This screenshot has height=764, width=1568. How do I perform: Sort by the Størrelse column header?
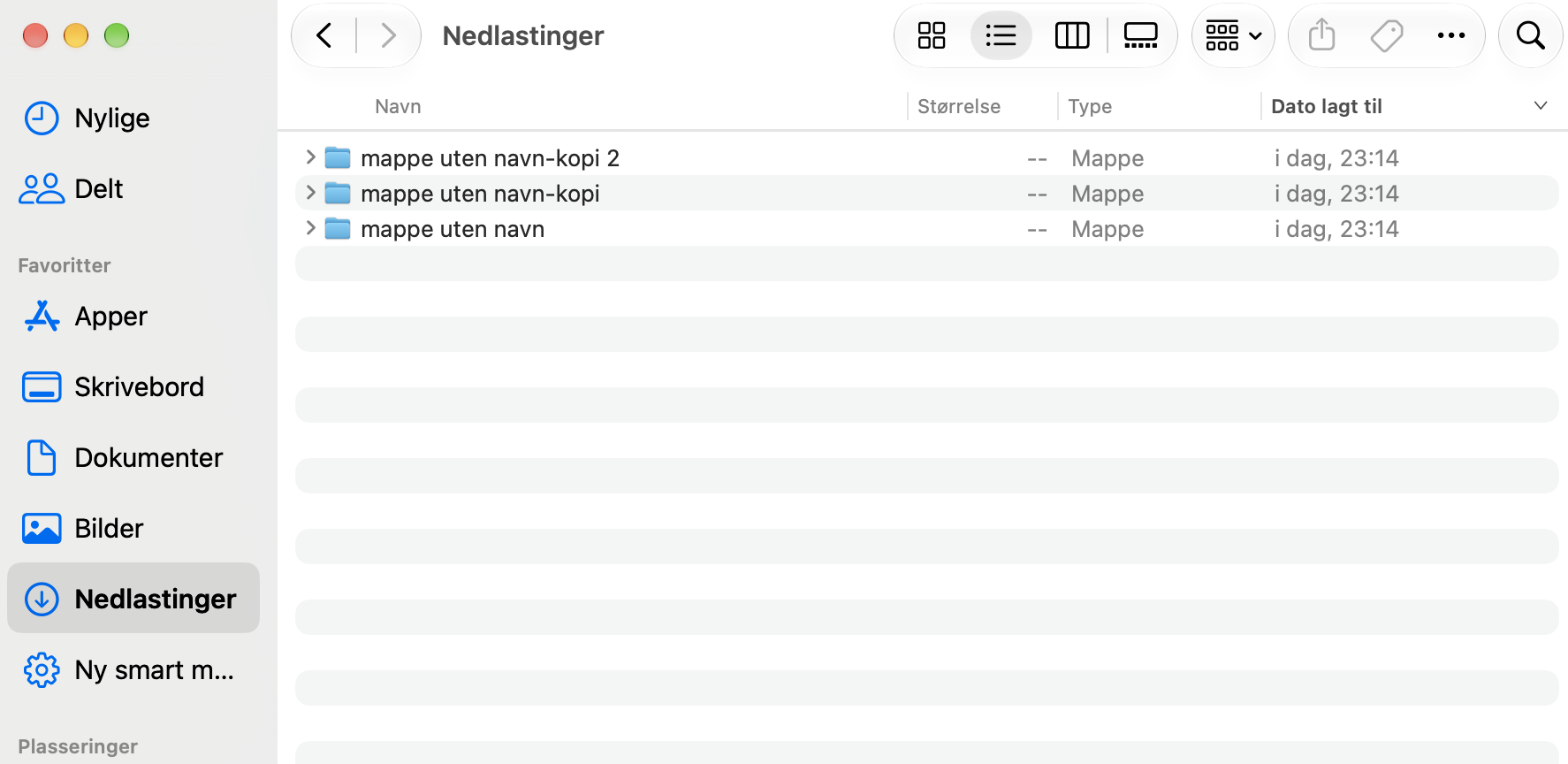[x=959, y=106]
